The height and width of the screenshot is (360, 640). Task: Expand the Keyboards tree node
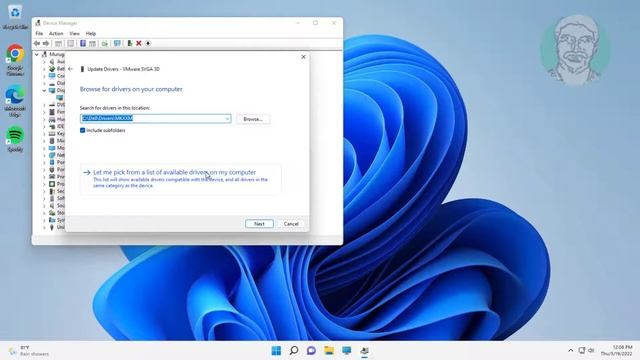click(44, 133)
